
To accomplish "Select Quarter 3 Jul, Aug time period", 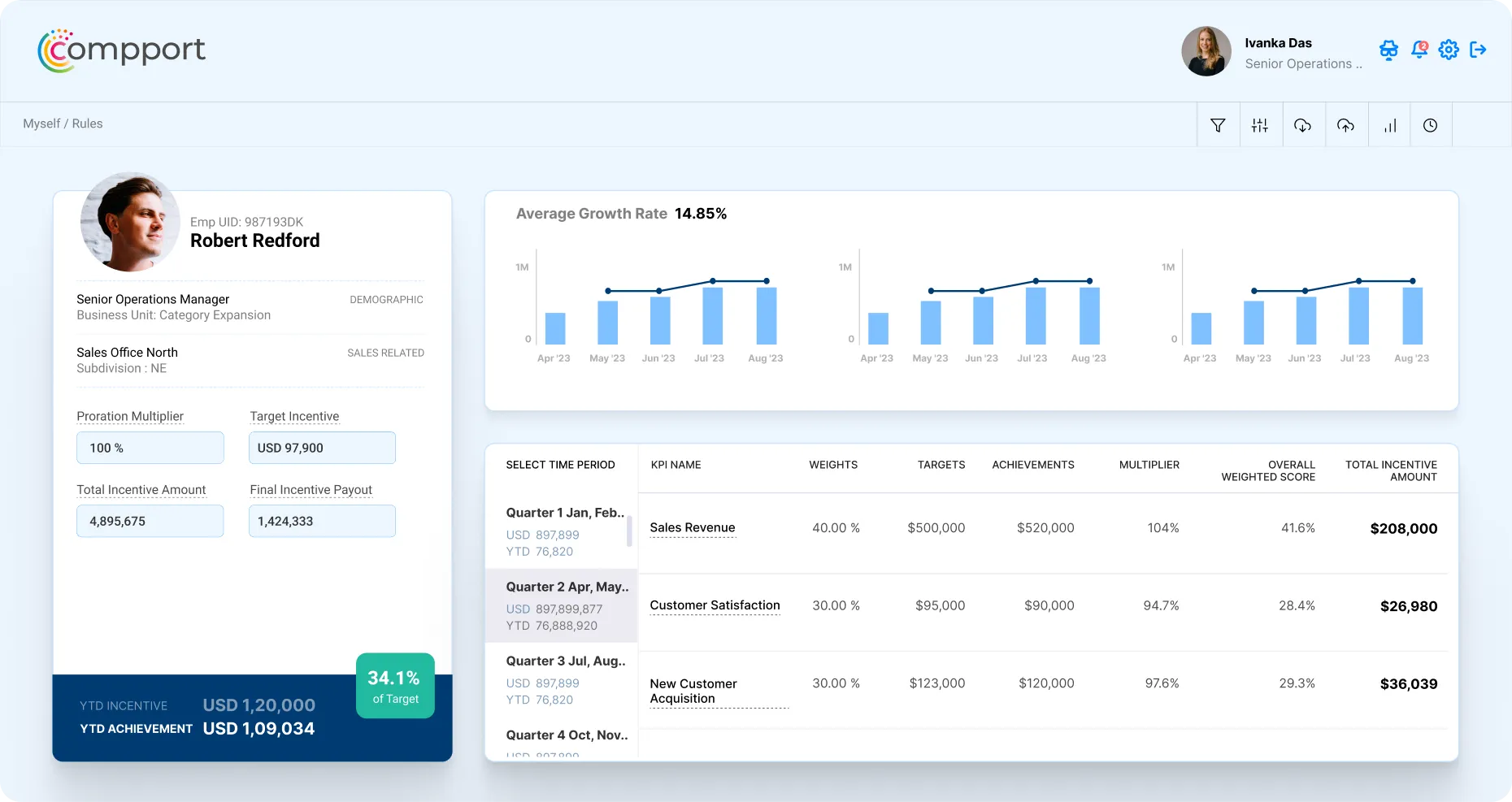I will (561, 679).
